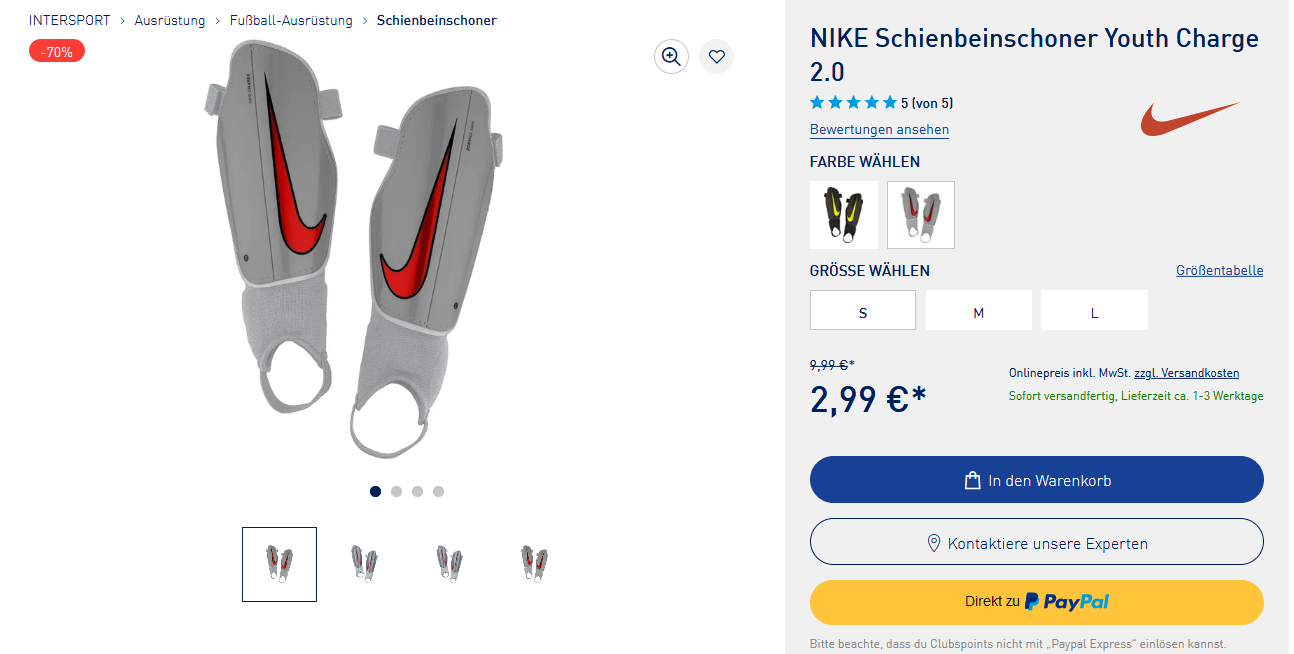The width and height of the screenshot is (1294, 654).
Task: Add product to wishlist with heart icon
Action: [x=716, y=57]
